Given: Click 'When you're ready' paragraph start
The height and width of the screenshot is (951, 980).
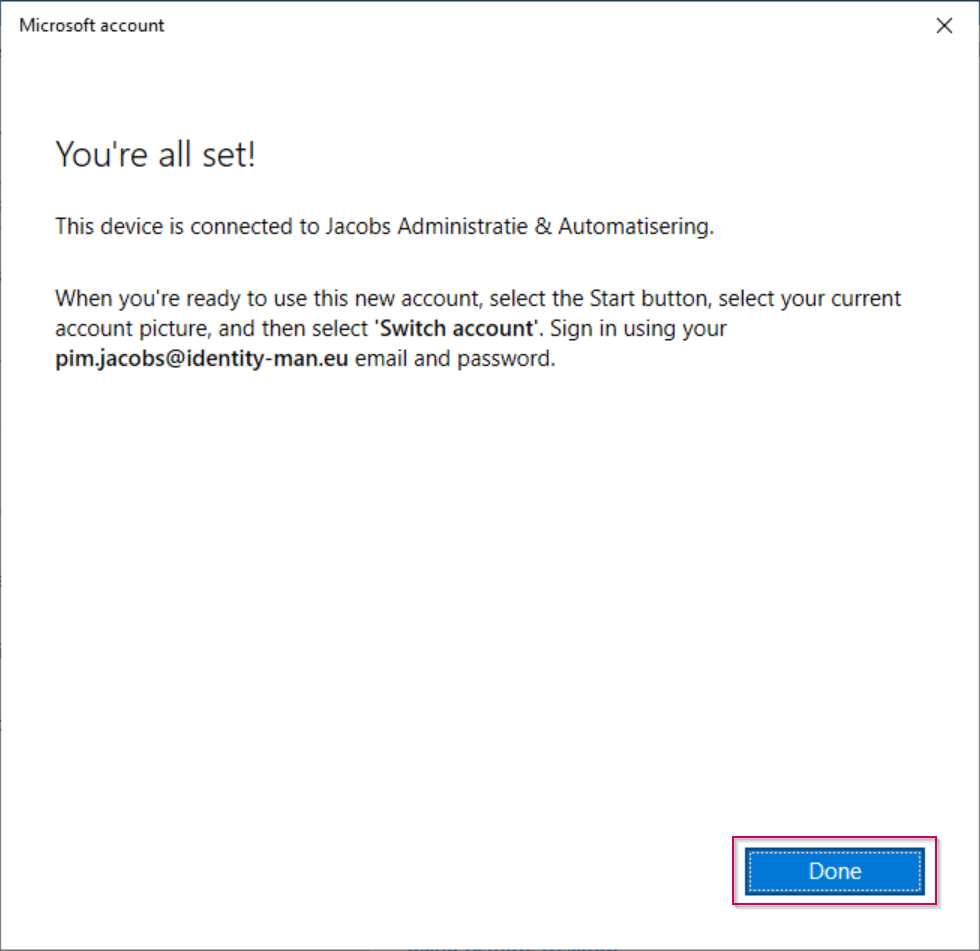Looking at the screenshot, I should (x=120, y=298).
